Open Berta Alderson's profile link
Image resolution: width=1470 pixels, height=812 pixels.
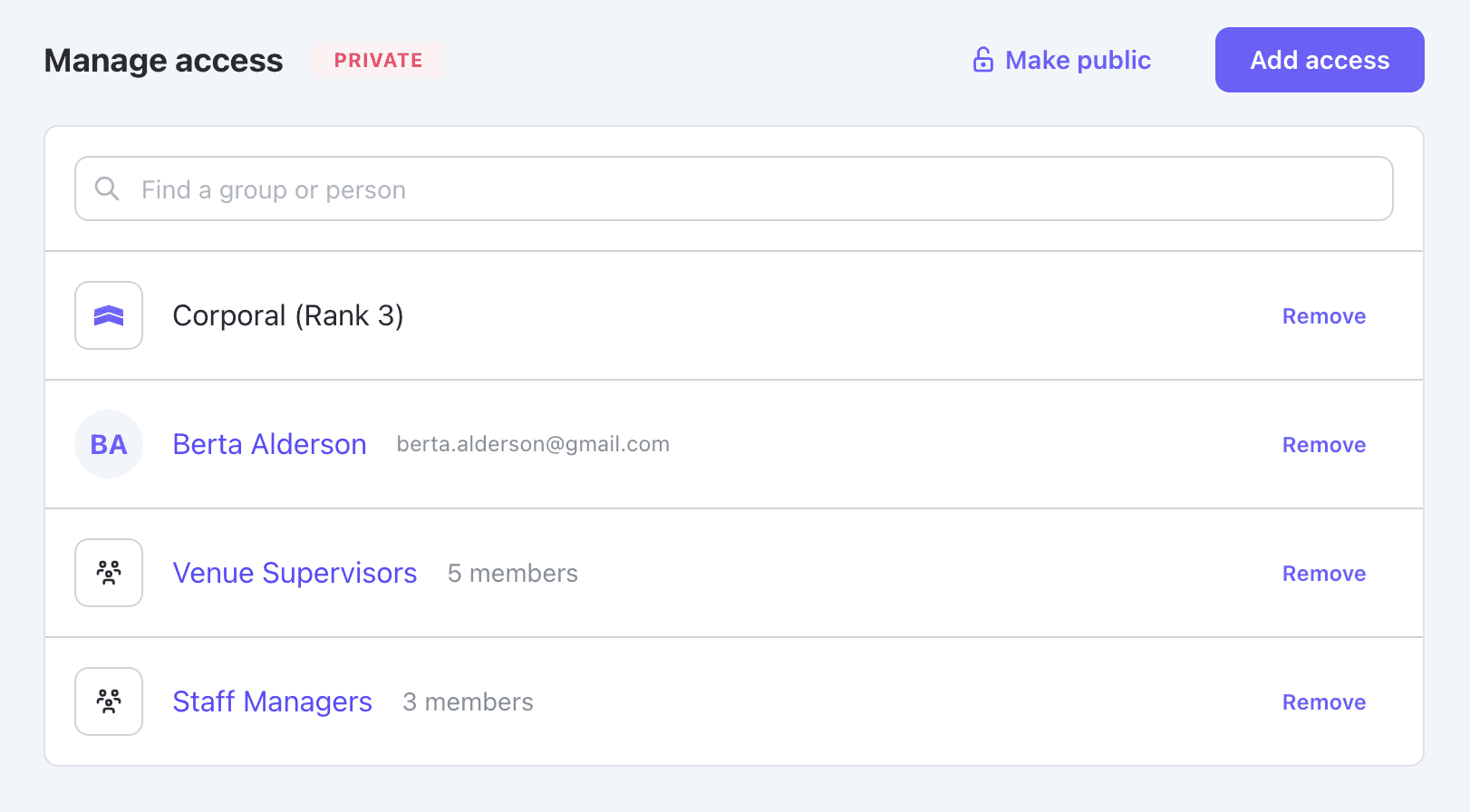269,444
